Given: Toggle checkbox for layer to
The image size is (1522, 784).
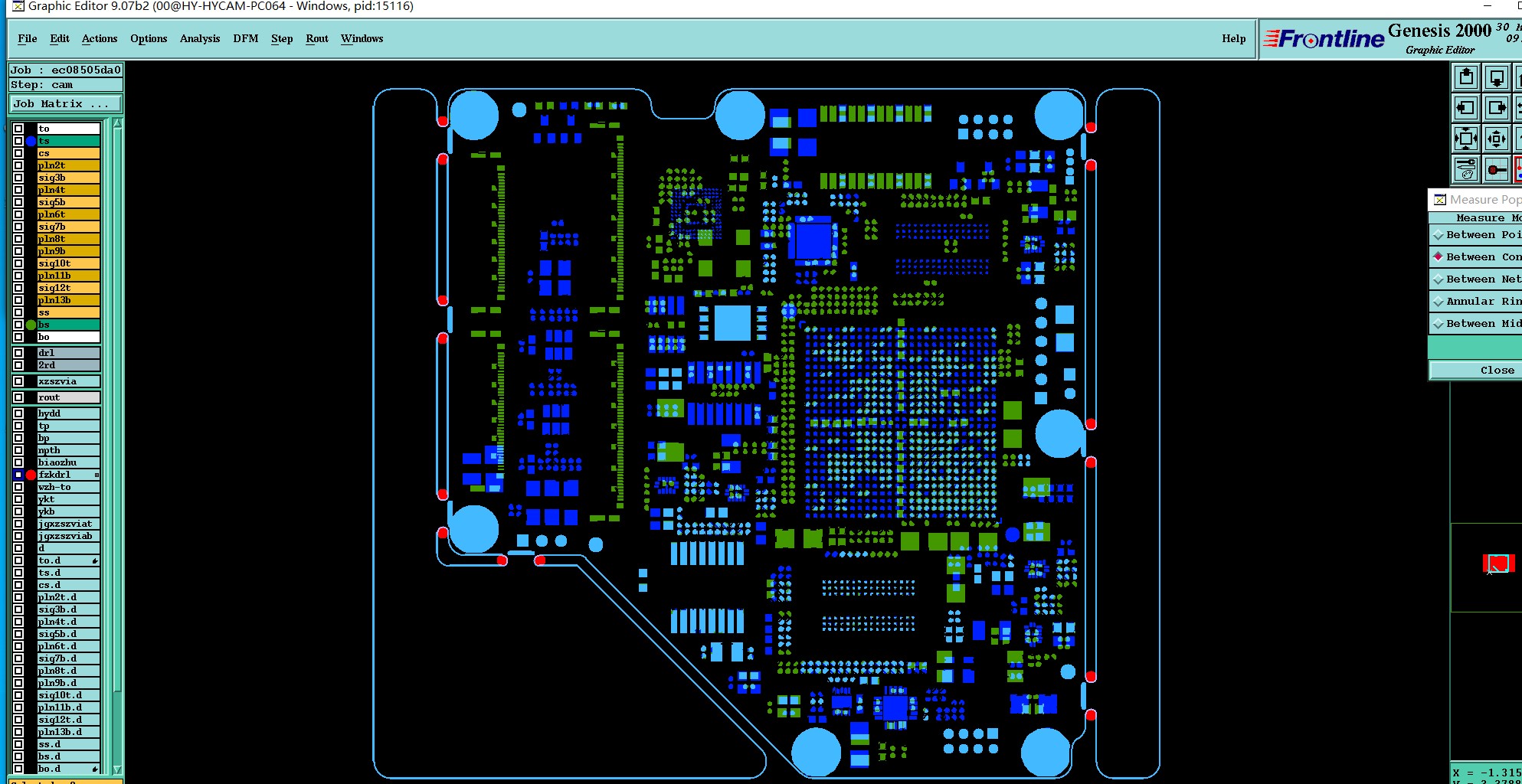Looking at the screenshot, I should (x=18, y=129).
